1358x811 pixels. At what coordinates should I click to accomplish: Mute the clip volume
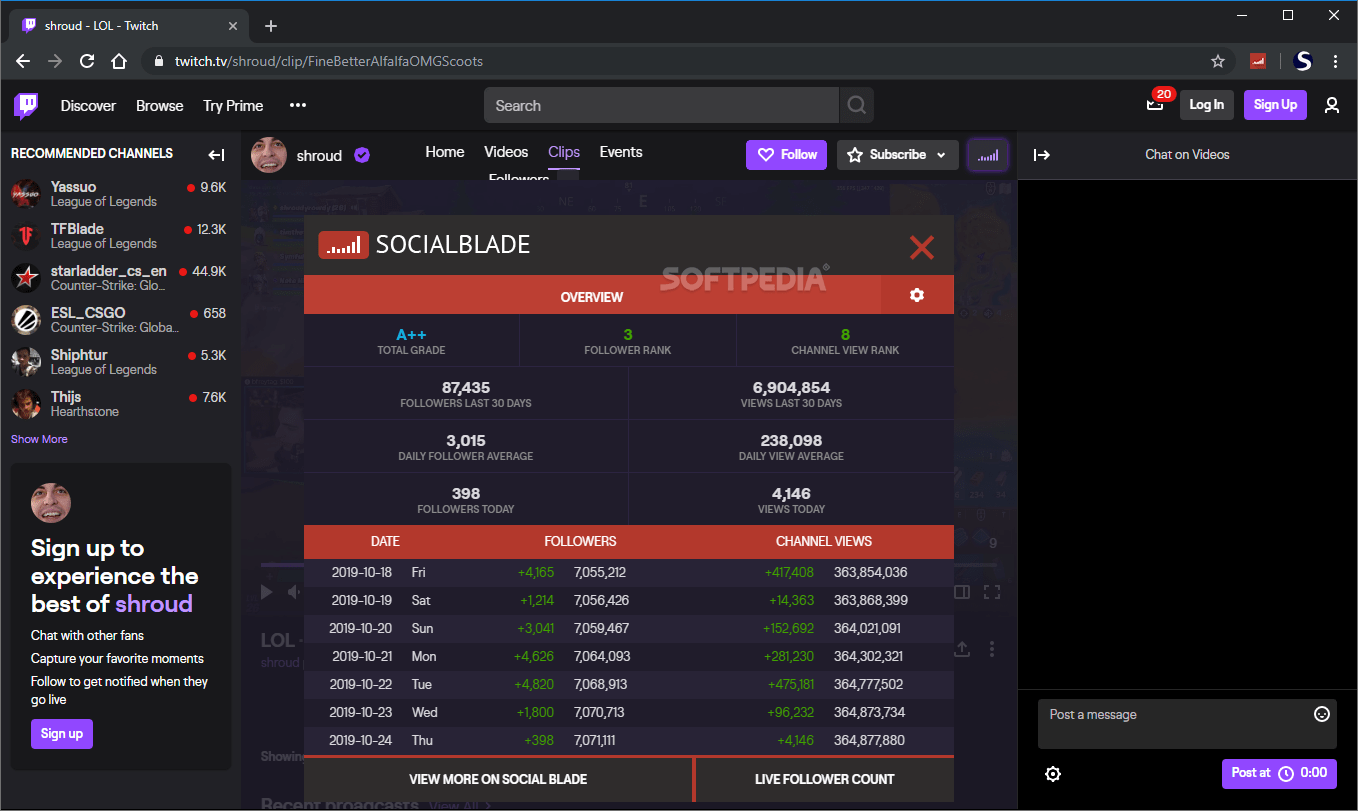click(294, 592)
